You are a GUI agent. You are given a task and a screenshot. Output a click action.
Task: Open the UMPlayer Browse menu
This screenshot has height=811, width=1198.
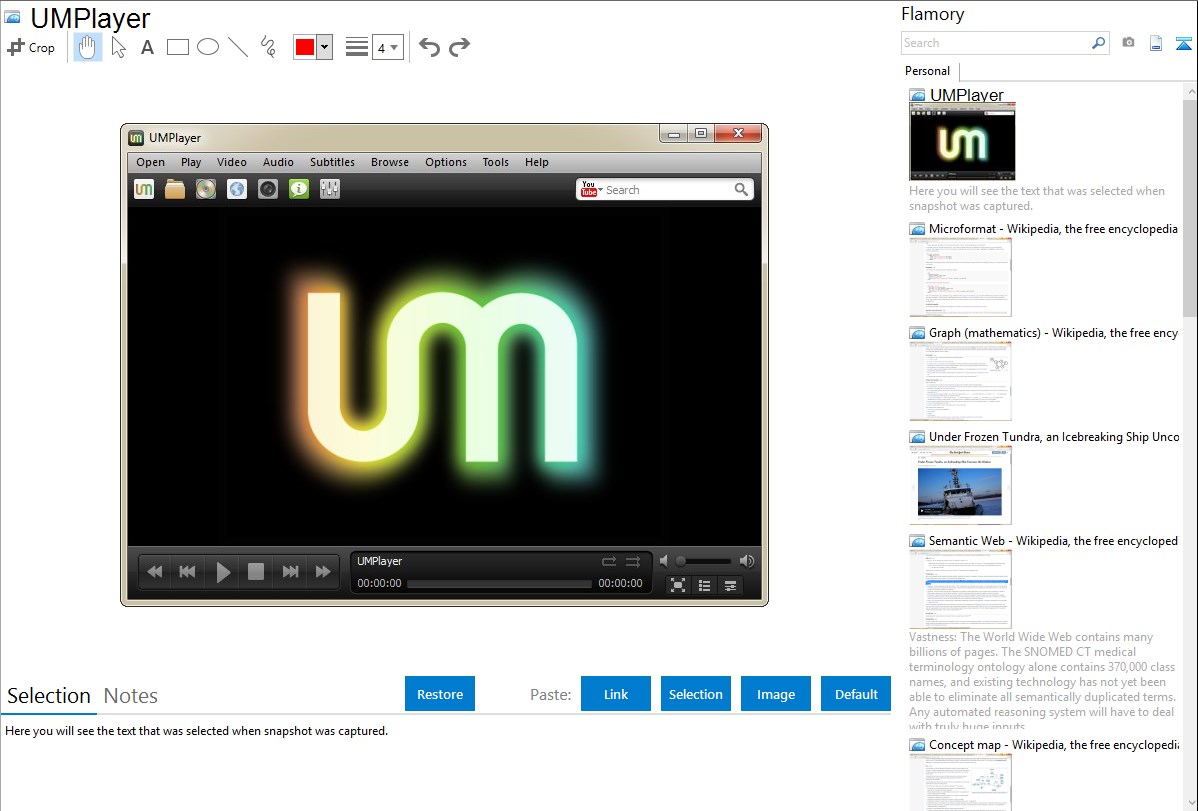[x=390, y=162]
